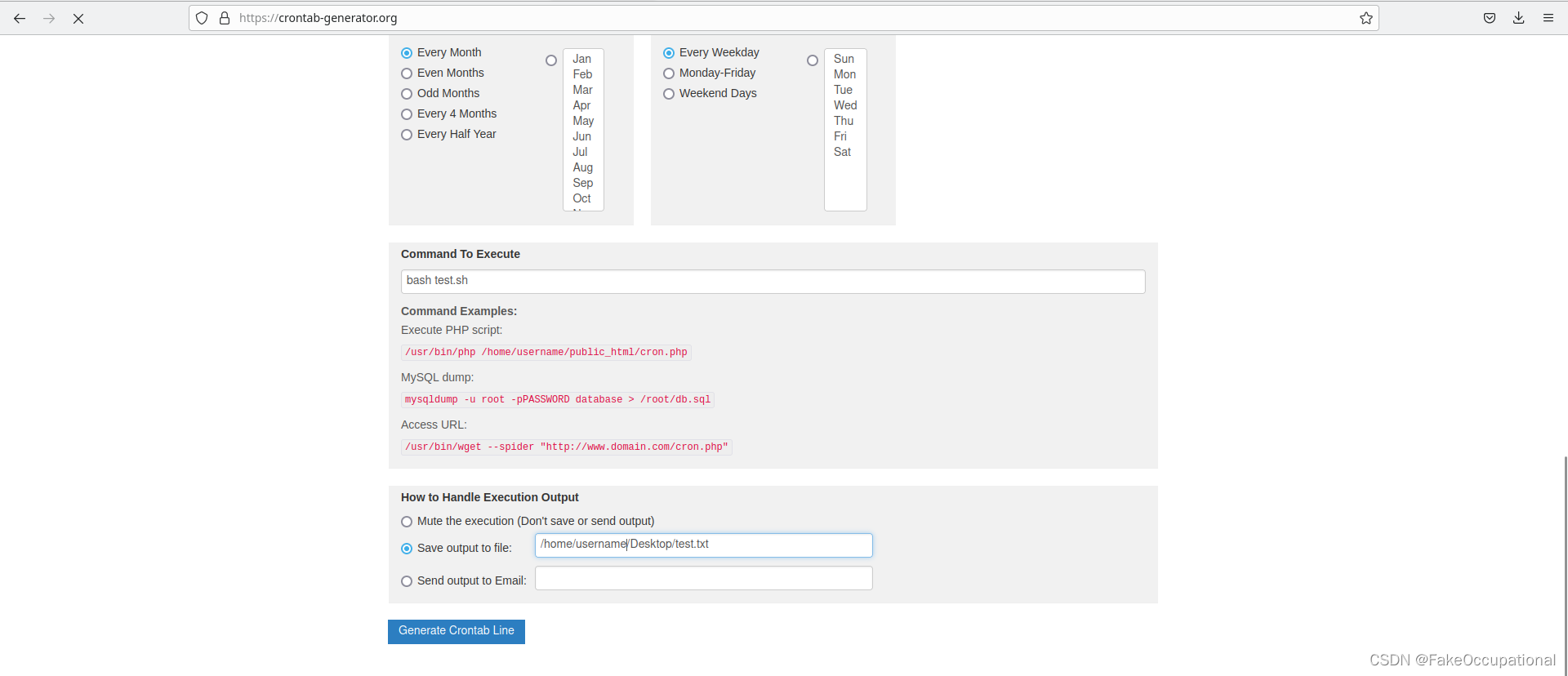Click the page vertical scrollbar thumb
The image size is (1568, 676).
tap(1565, 565)
